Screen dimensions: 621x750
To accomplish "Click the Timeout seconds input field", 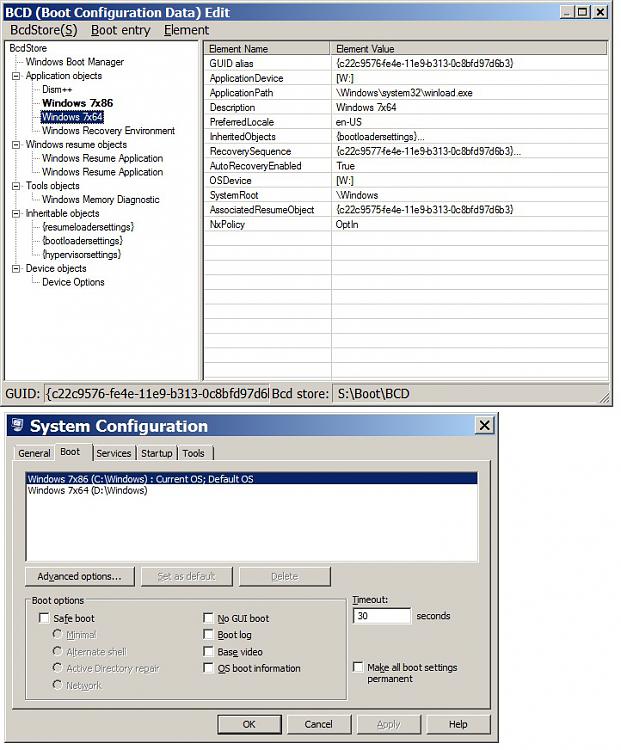I will [382, 616].
